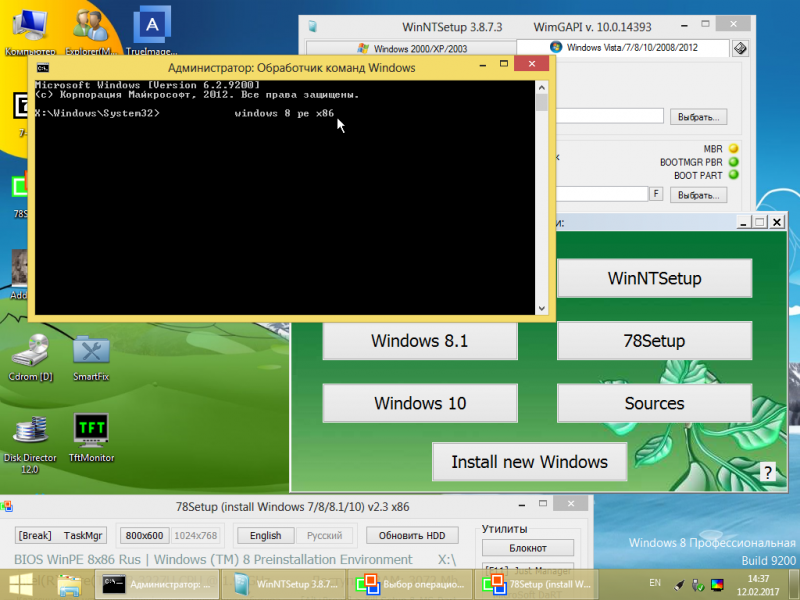Click the X:\Windows\System32> prompt text

(x=97, y=113)
